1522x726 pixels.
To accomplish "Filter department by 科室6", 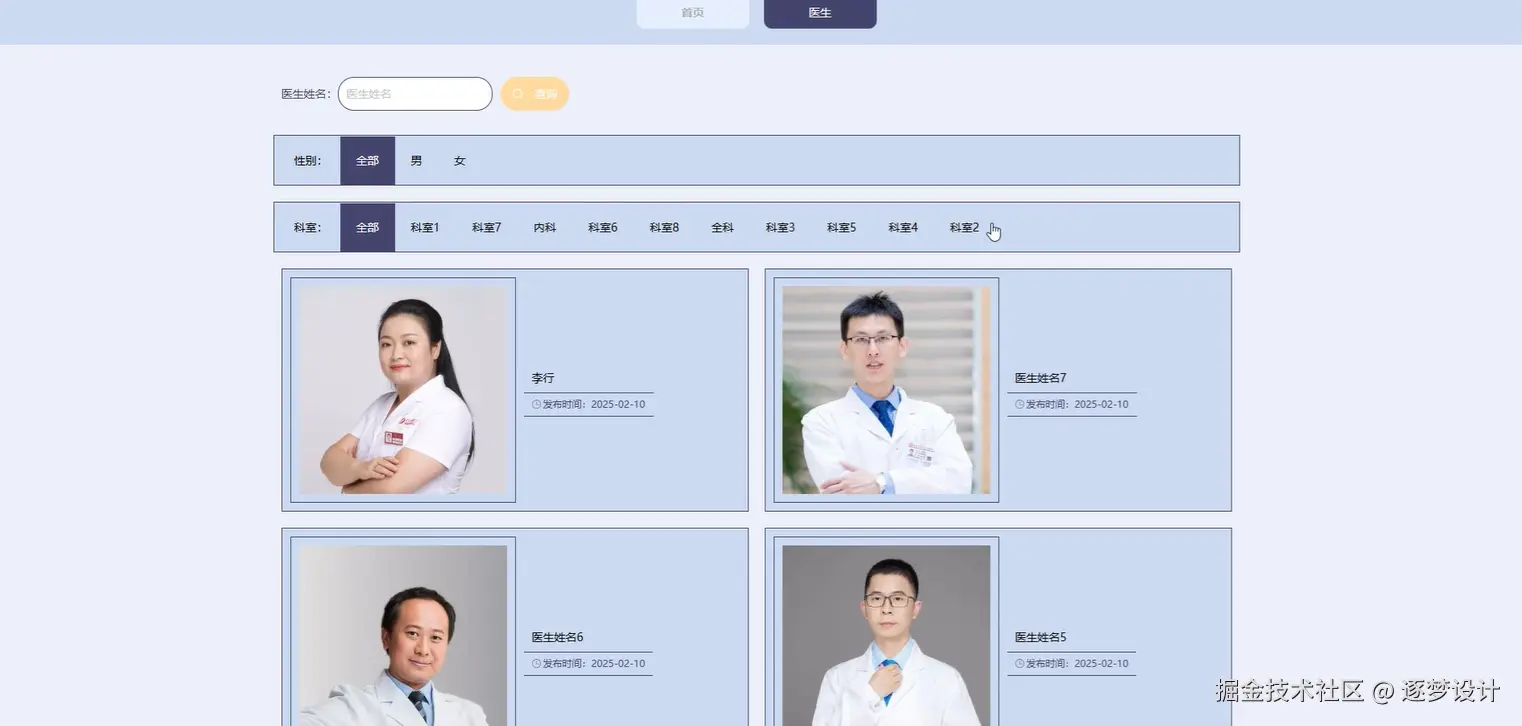I will click(x=603, y=228).
